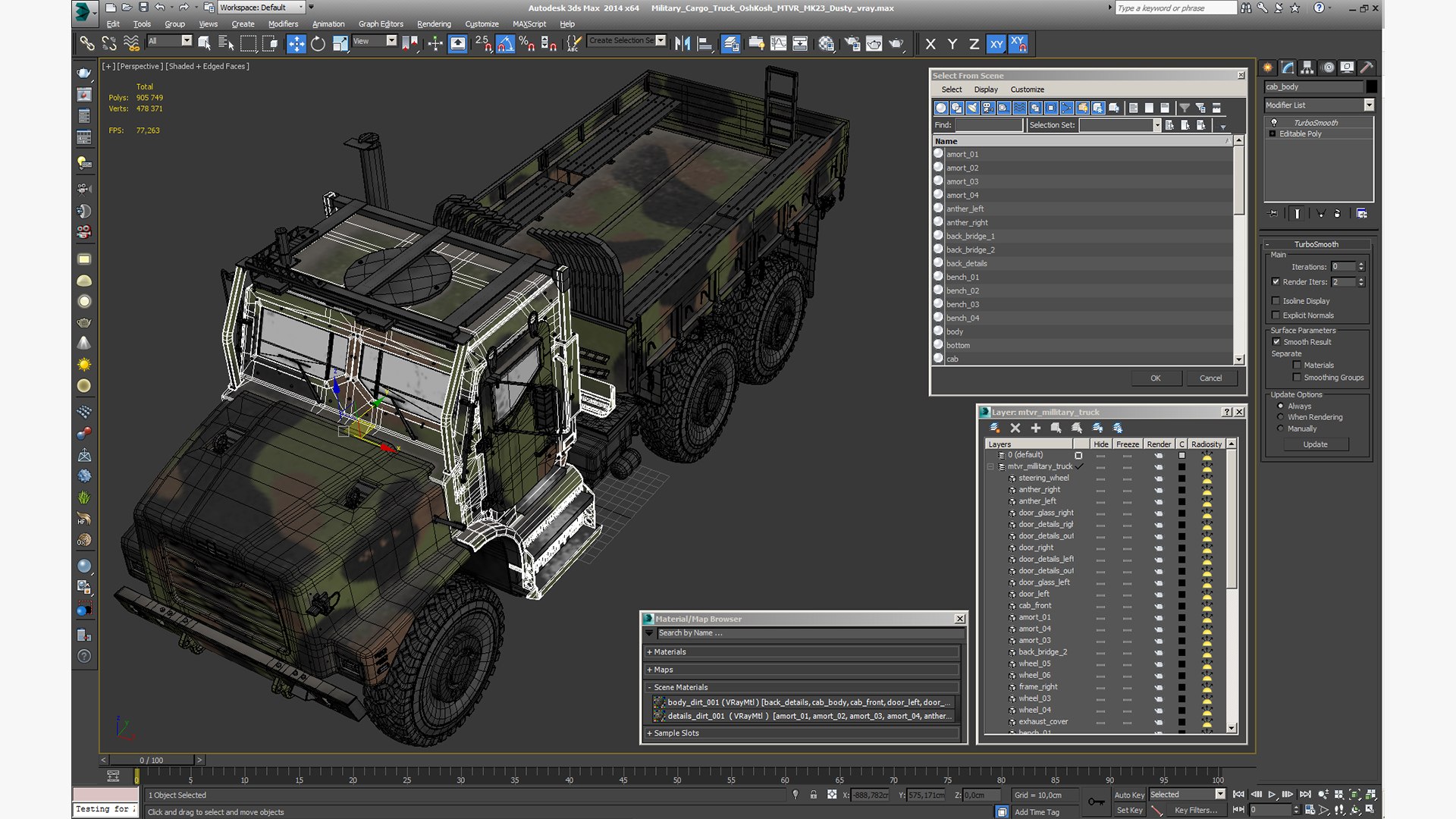Enable Isoline Display checkbox
The width and height of the screenshot is (1456, 819).
pos(1276,301)
